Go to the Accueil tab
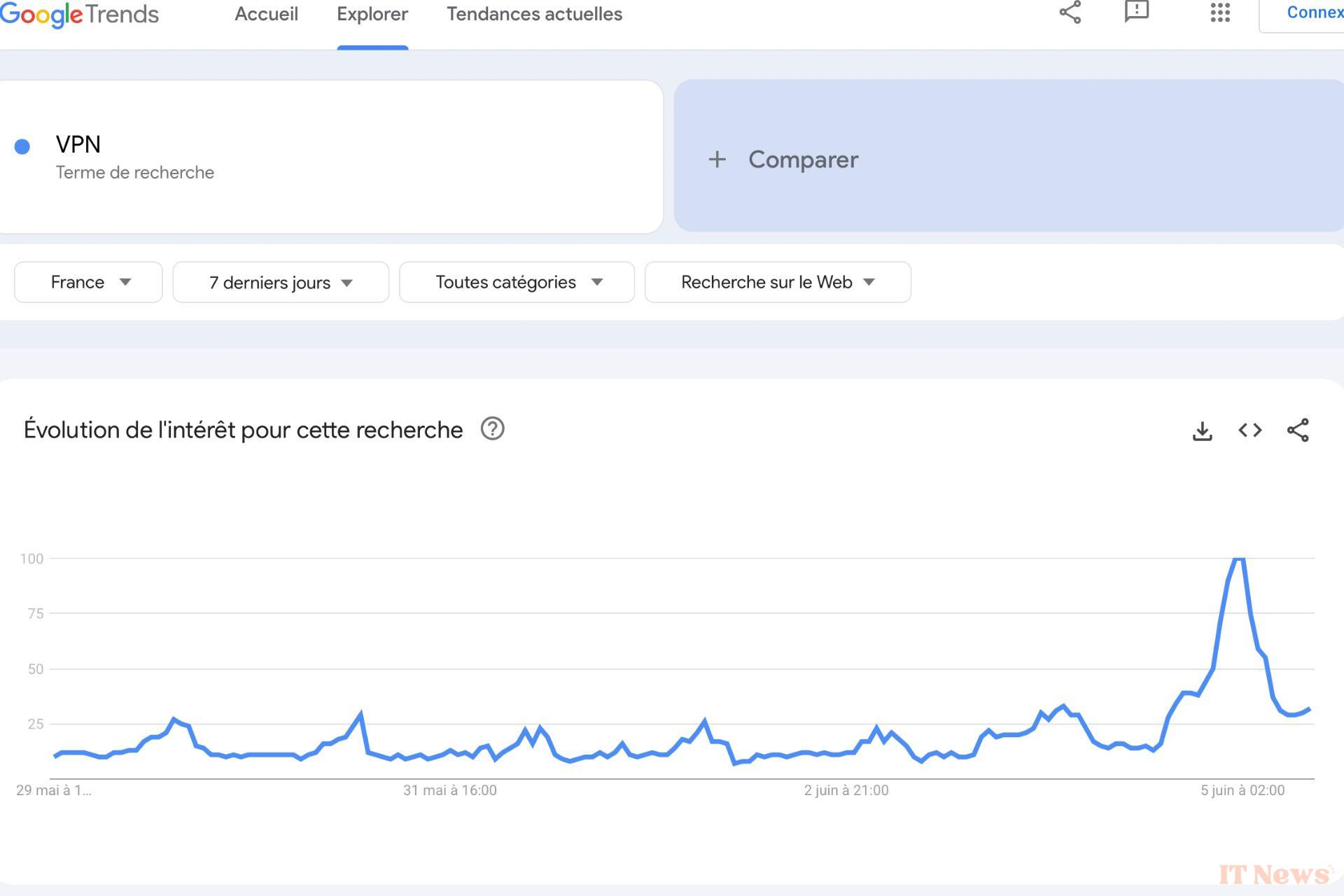 [266, 14]
